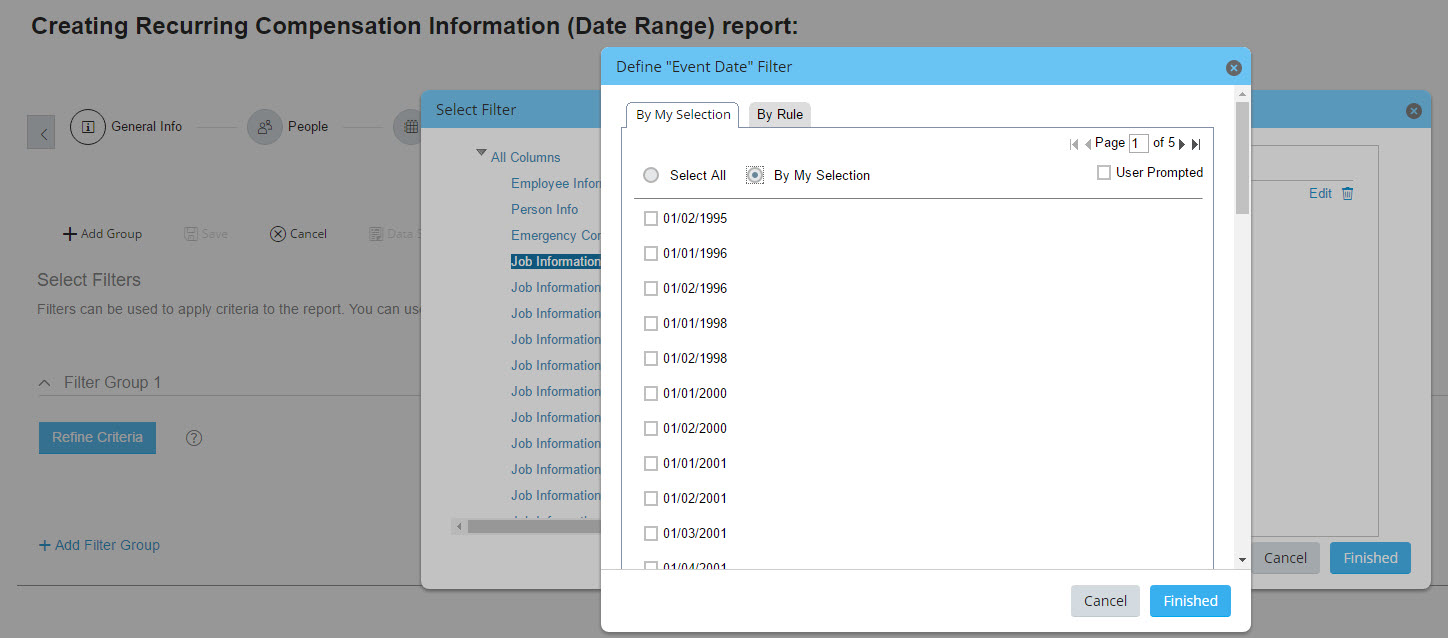Switch to the By My Selection tab
Viewport: 1448px width, 638px height.
tap(683, 115)
